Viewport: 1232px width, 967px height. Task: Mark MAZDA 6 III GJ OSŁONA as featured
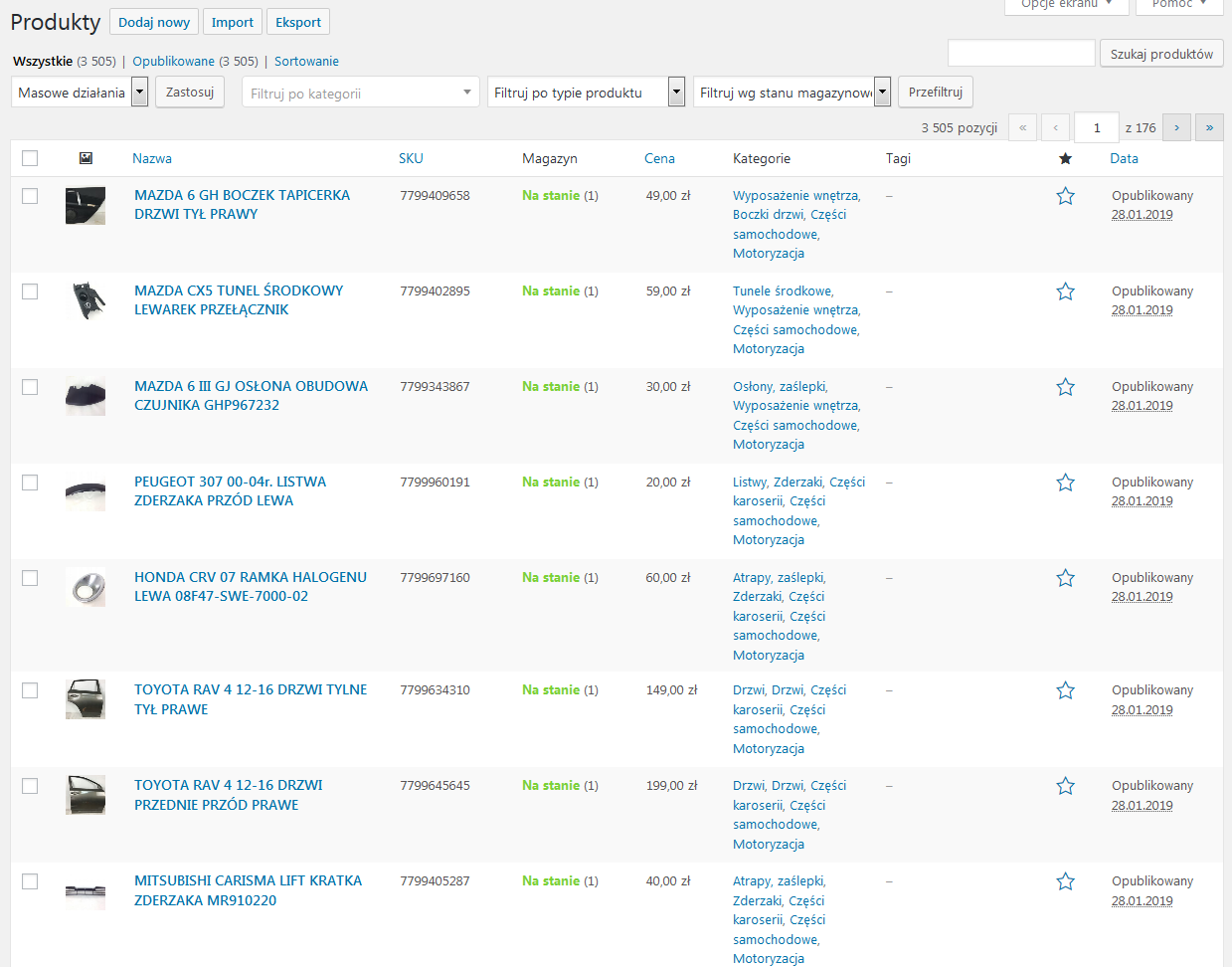point(1065,387)
